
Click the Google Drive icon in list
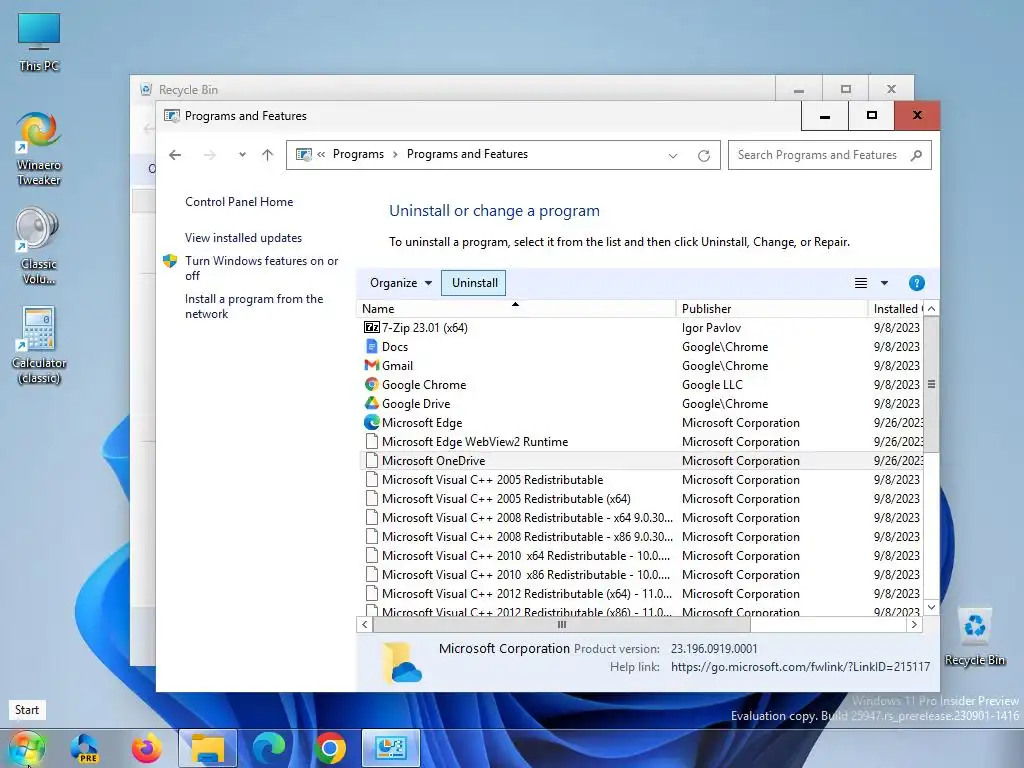click(x=372, y=403)
